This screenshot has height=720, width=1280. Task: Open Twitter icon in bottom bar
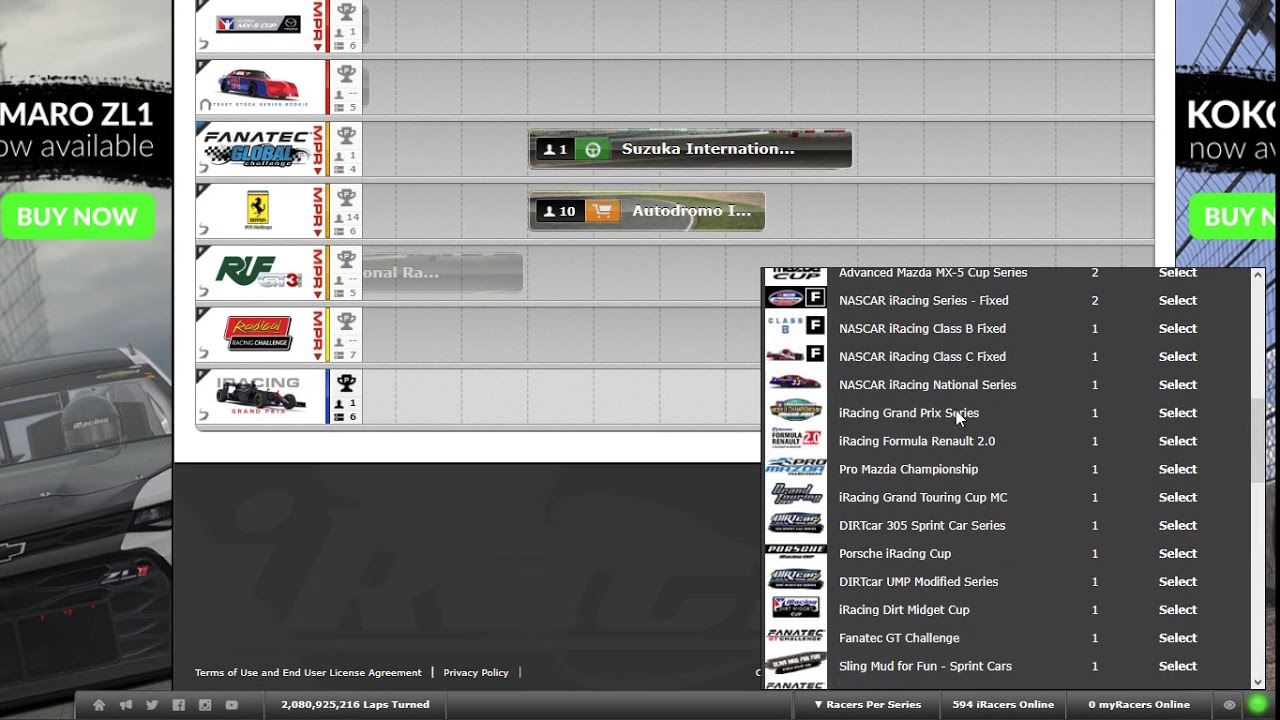[152, 705]
